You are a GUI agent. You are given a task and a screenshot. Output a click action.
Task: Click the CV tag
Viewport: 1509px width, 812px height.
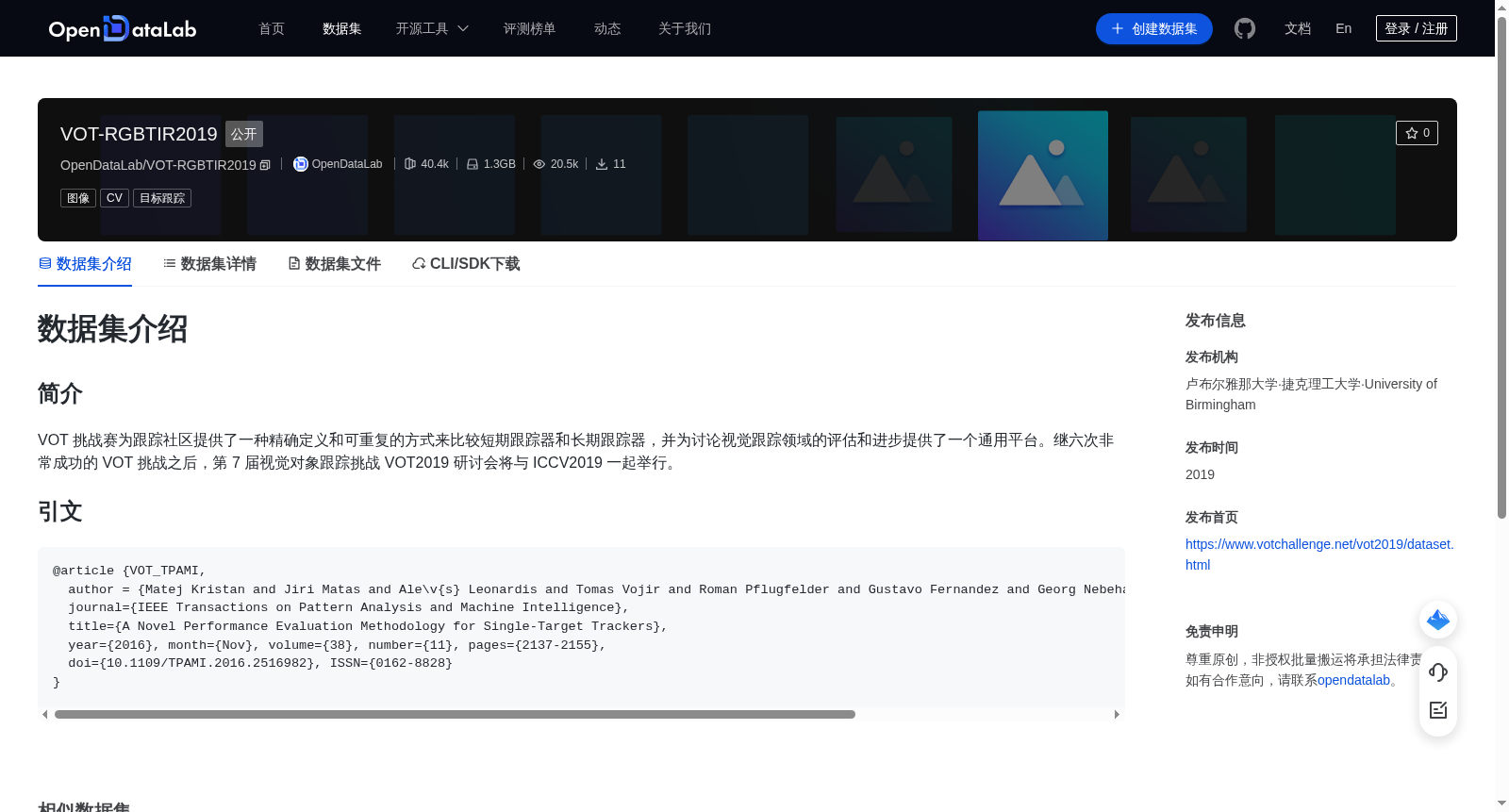pyautogui.click(x=114, y=198)
